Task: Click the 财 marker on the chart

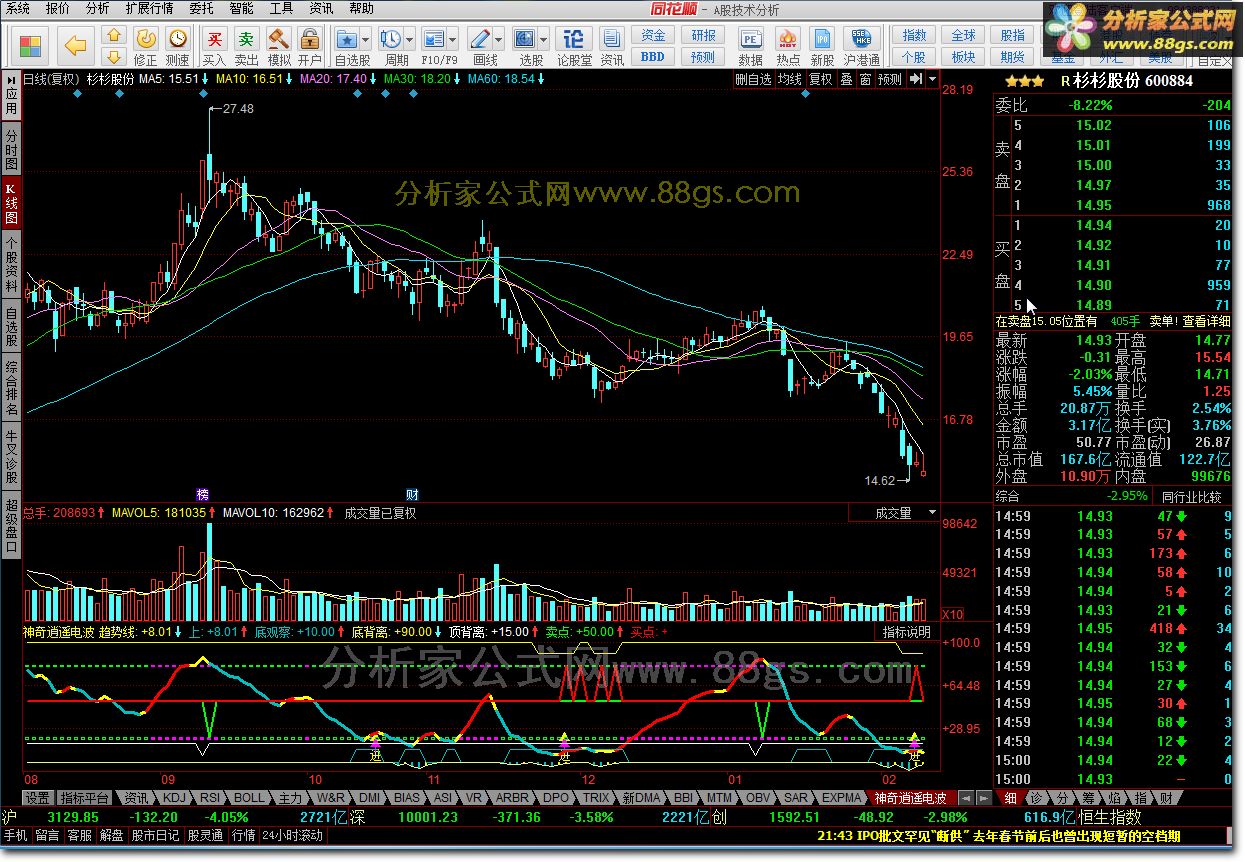Action: (411, 494)
